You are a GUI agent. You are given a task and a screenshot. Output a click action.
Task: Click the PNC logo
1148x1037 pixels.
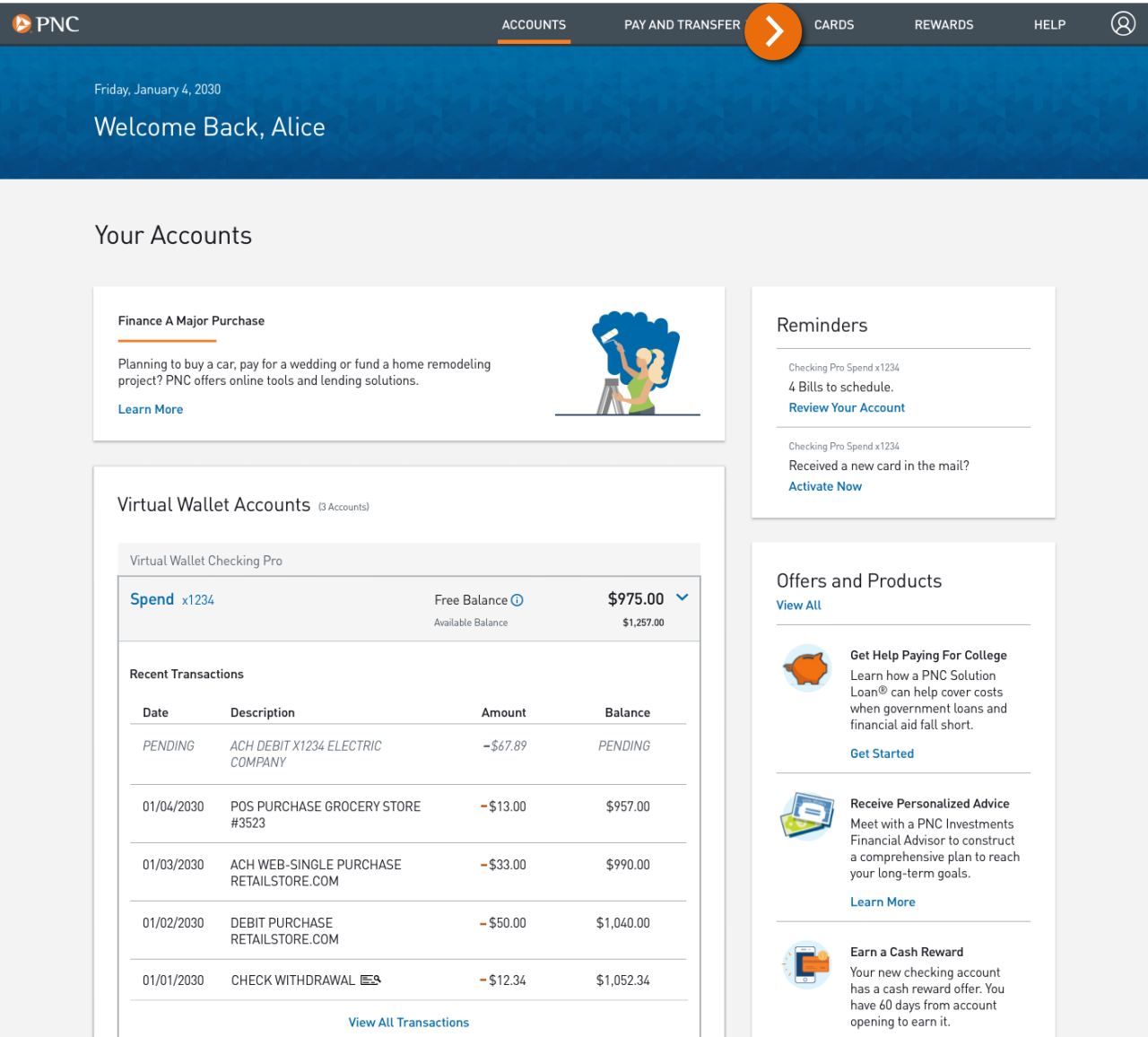click(x=45, y=24)
